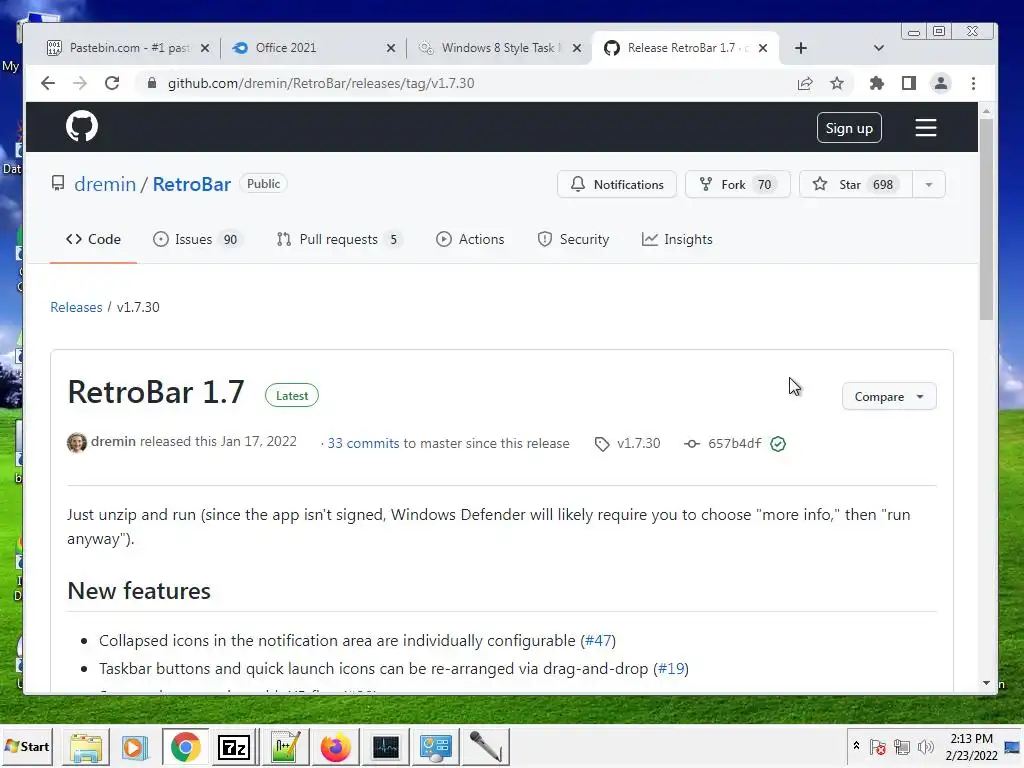Click the scrollbar down arrow
Image resolution: width=1024 pixels, height=768 pixels.
[986, 683]
